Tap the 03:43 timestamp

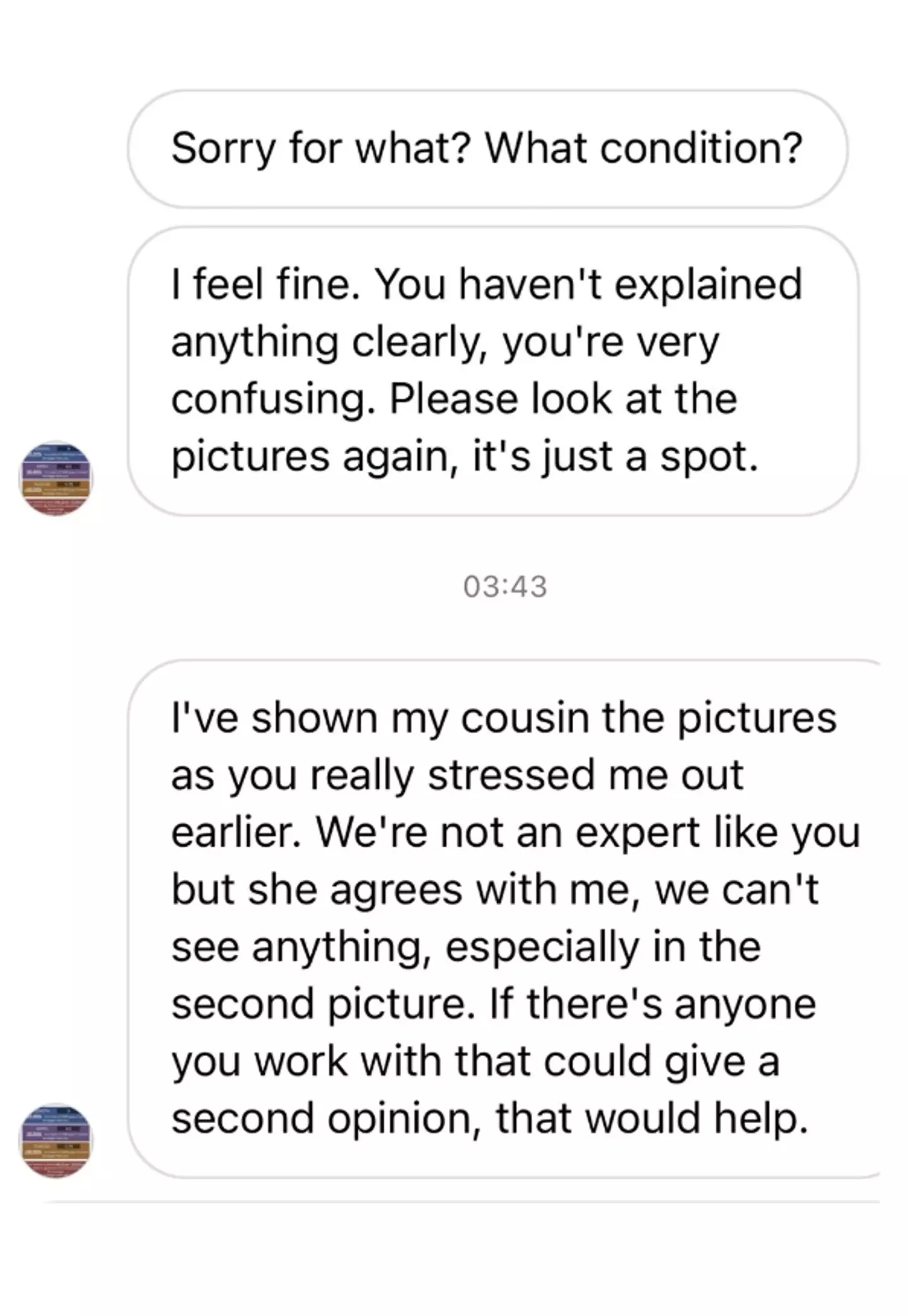504,587
